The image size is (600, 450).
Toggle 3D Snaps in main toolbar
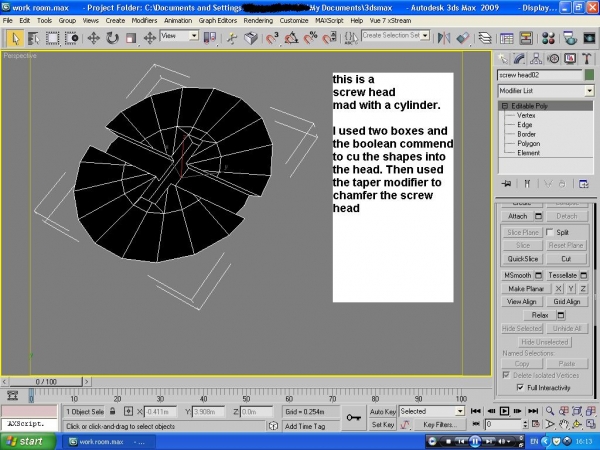coord(272,38)
